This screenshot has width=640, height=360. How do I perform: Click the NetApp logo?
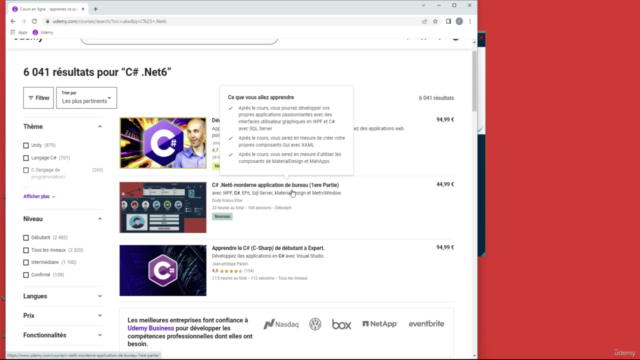point(380,324)
